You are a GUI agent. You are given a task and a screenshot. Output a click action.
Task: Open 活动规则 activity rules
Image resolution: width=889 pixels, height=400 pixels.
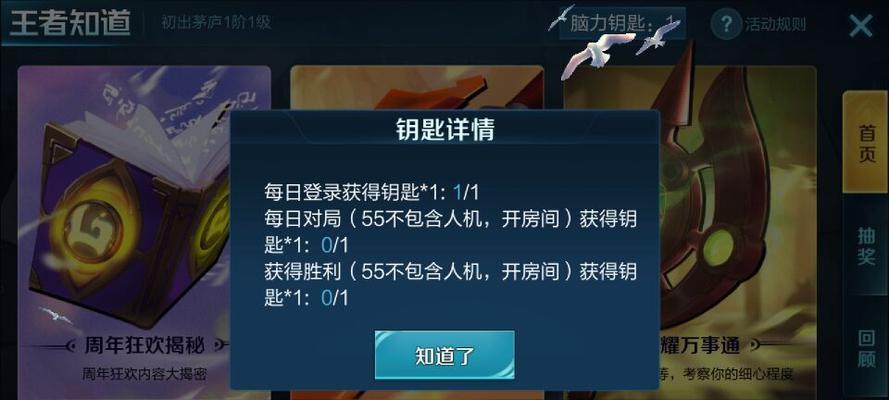[x=775, y=25]
